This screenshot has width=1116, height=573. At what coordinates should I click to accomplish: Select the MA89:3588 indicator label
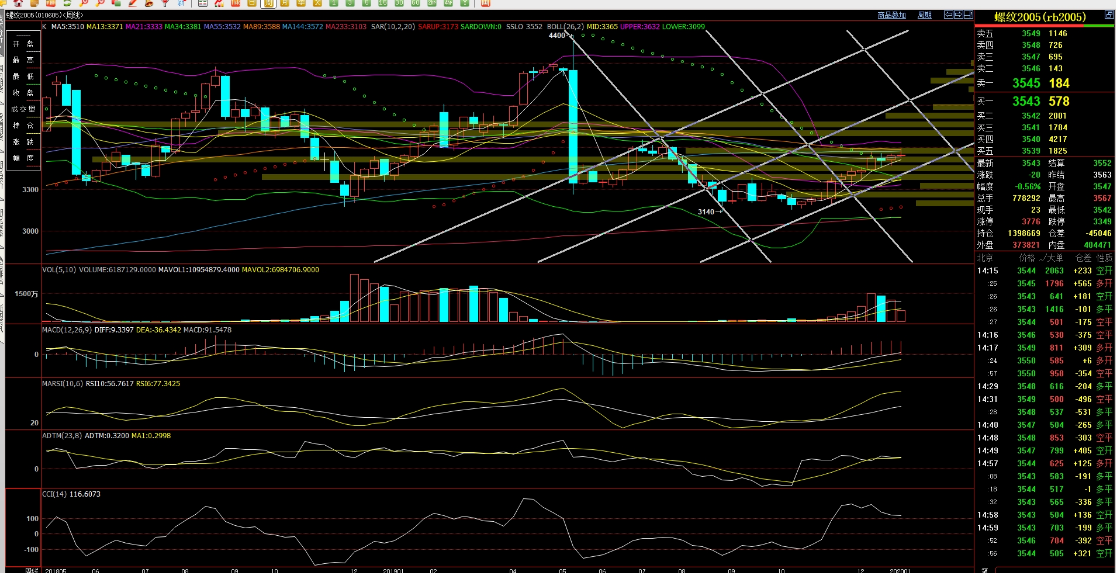[x=261, y=26]
